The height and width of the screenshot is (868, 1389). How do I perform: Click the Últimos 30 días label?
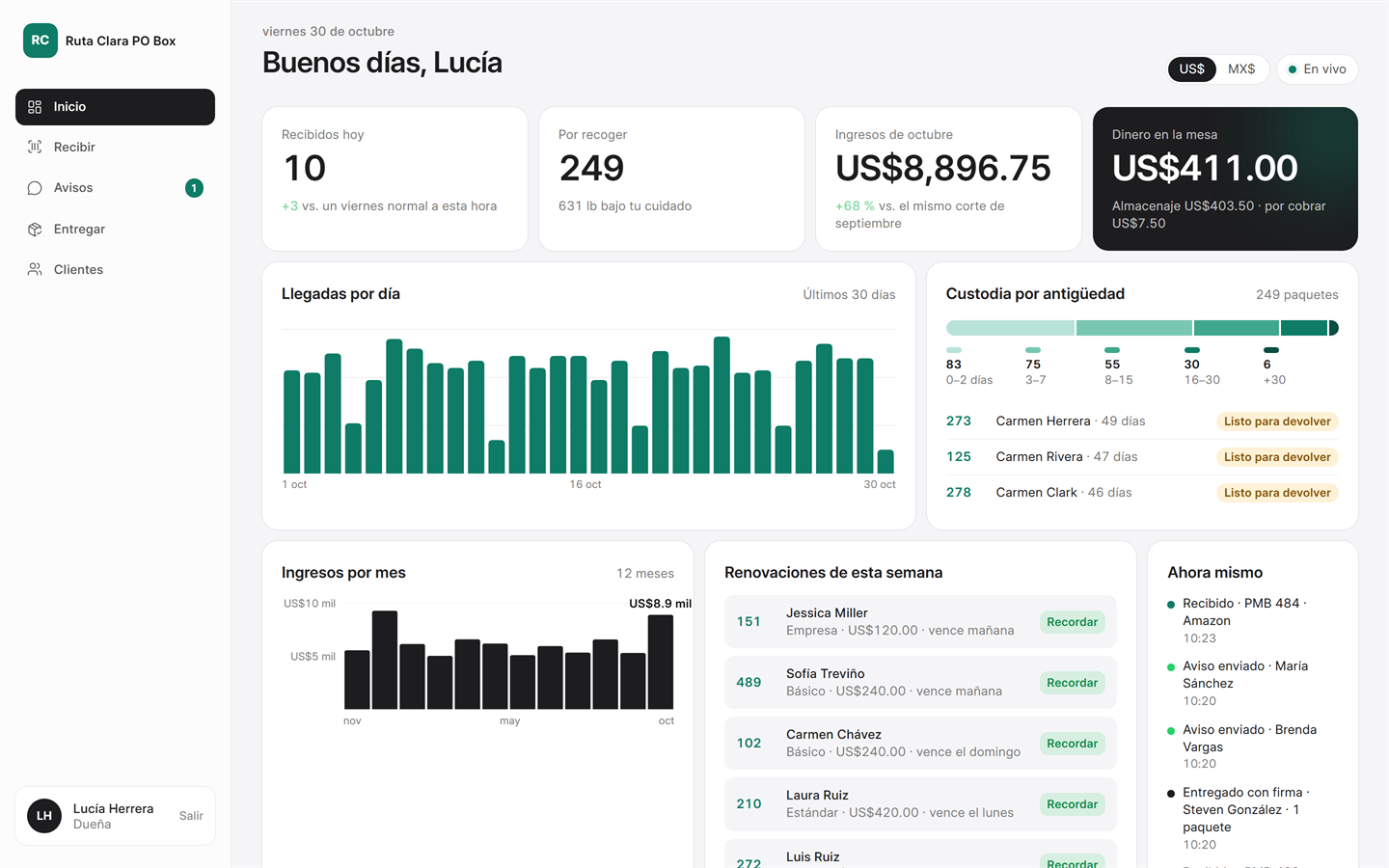[x=849, y=295]
